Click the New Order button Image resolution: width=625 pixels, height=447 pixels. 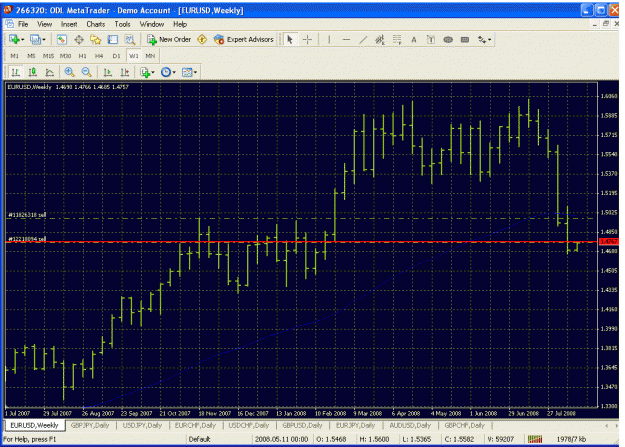pyautogui.click(x=169, y=39)
